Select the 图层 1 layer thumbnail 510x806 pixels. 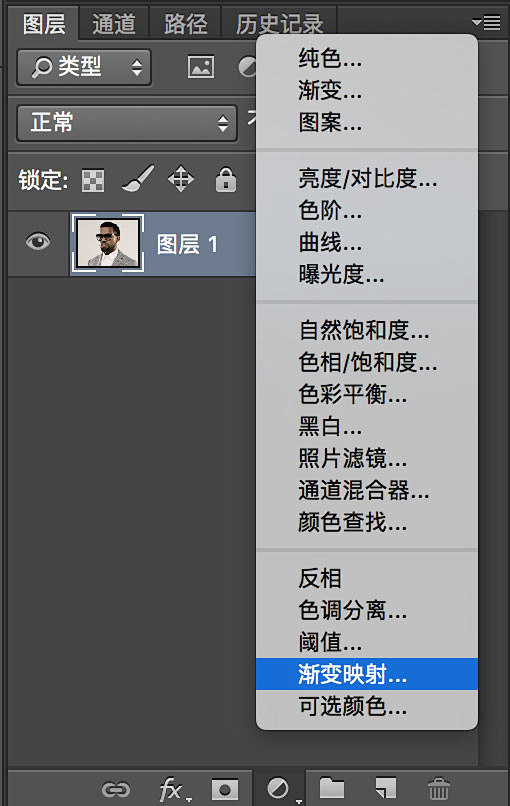(x=108, y=243)
